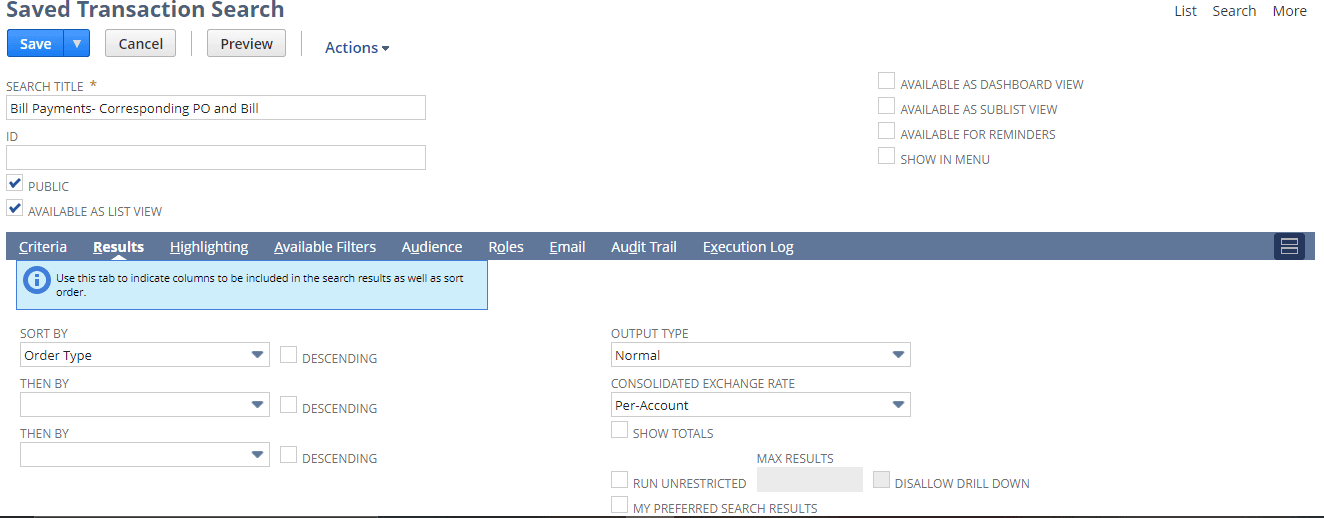Open the Execution Log tab

748,247
